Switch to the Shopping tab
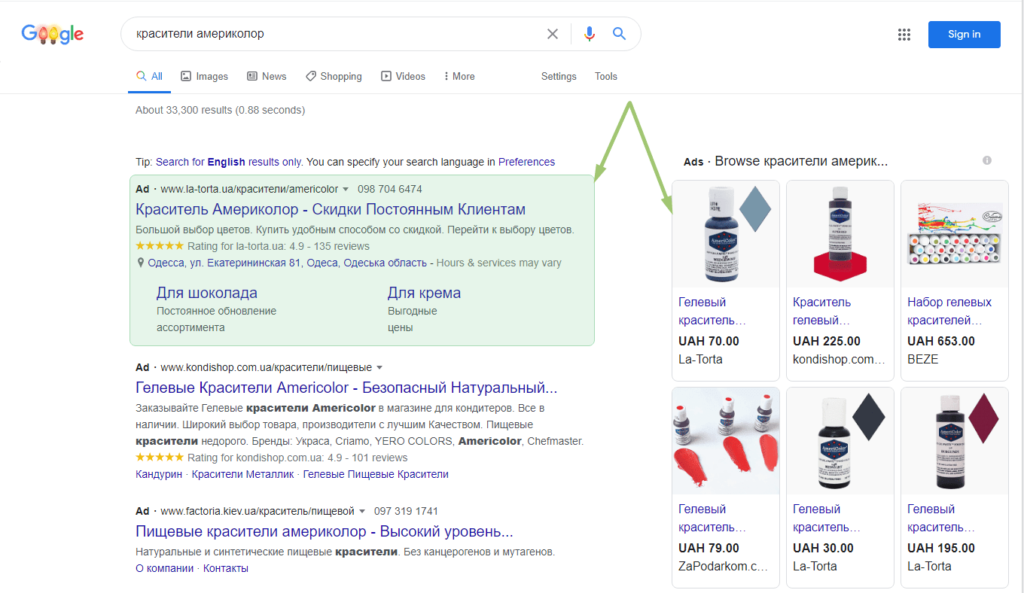The image size is (1024, 593). (x=334, y=76)
